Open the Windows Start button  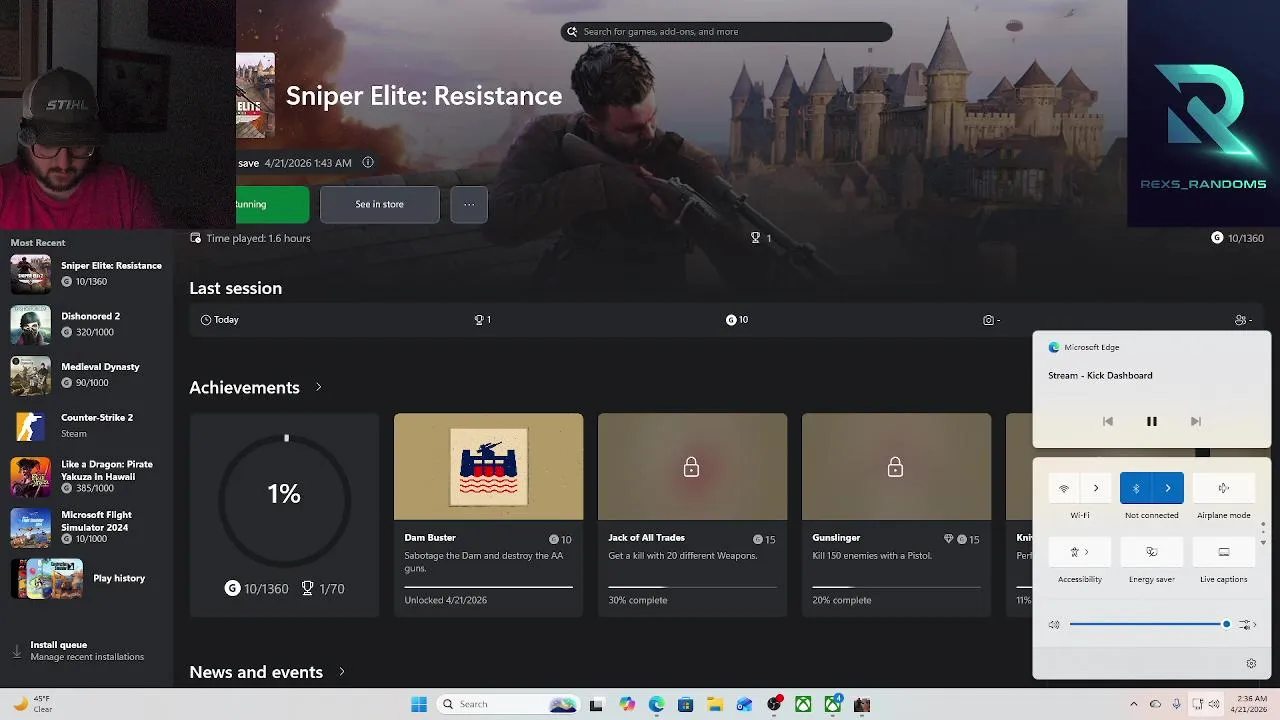click(x=419, y=704)
